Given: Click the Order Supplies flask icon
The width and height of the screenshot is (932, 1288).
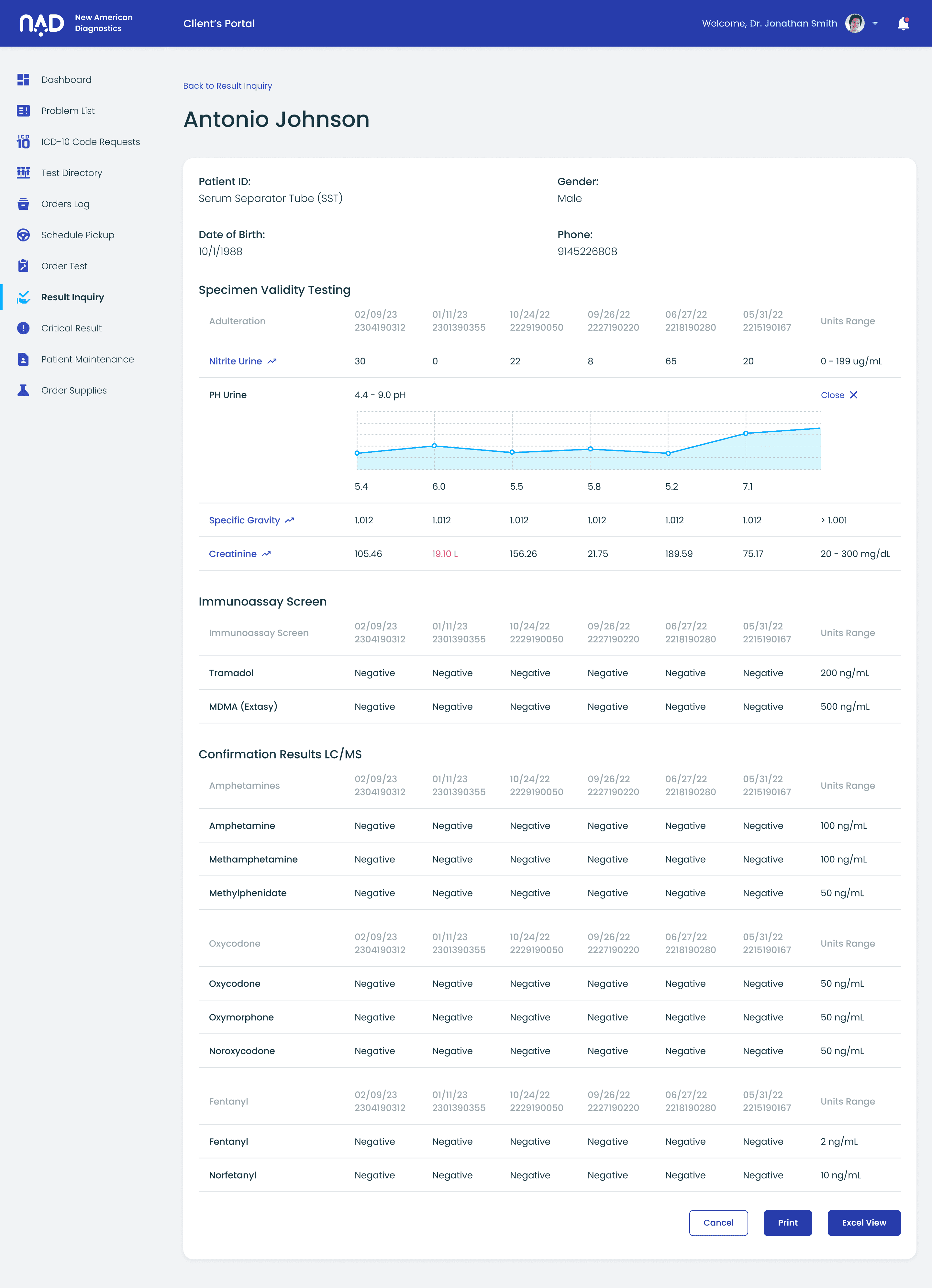Looking at the screenshot, I should (x=23, y=390).
